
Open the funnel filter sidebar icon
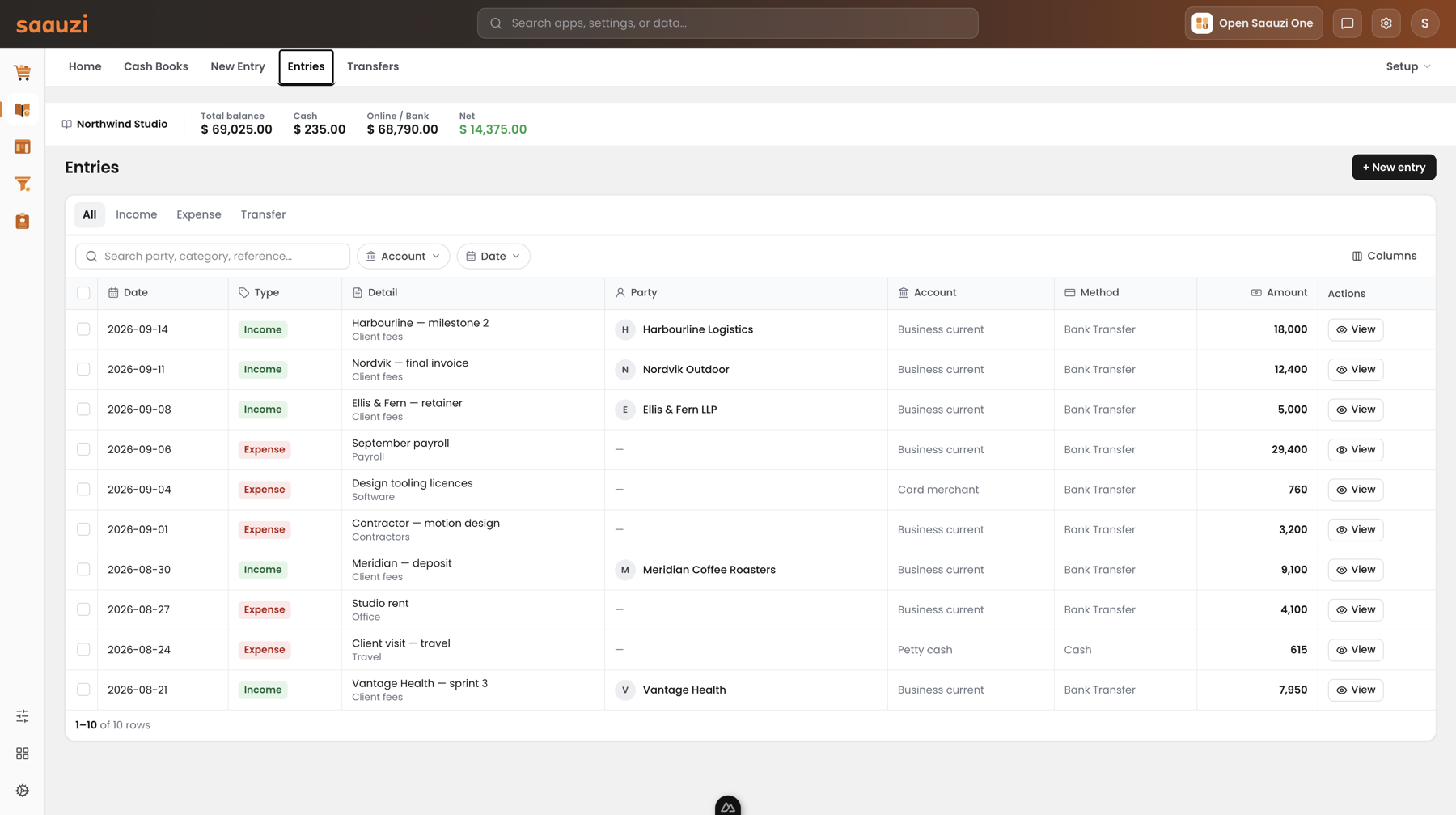(x=23, y=185)
